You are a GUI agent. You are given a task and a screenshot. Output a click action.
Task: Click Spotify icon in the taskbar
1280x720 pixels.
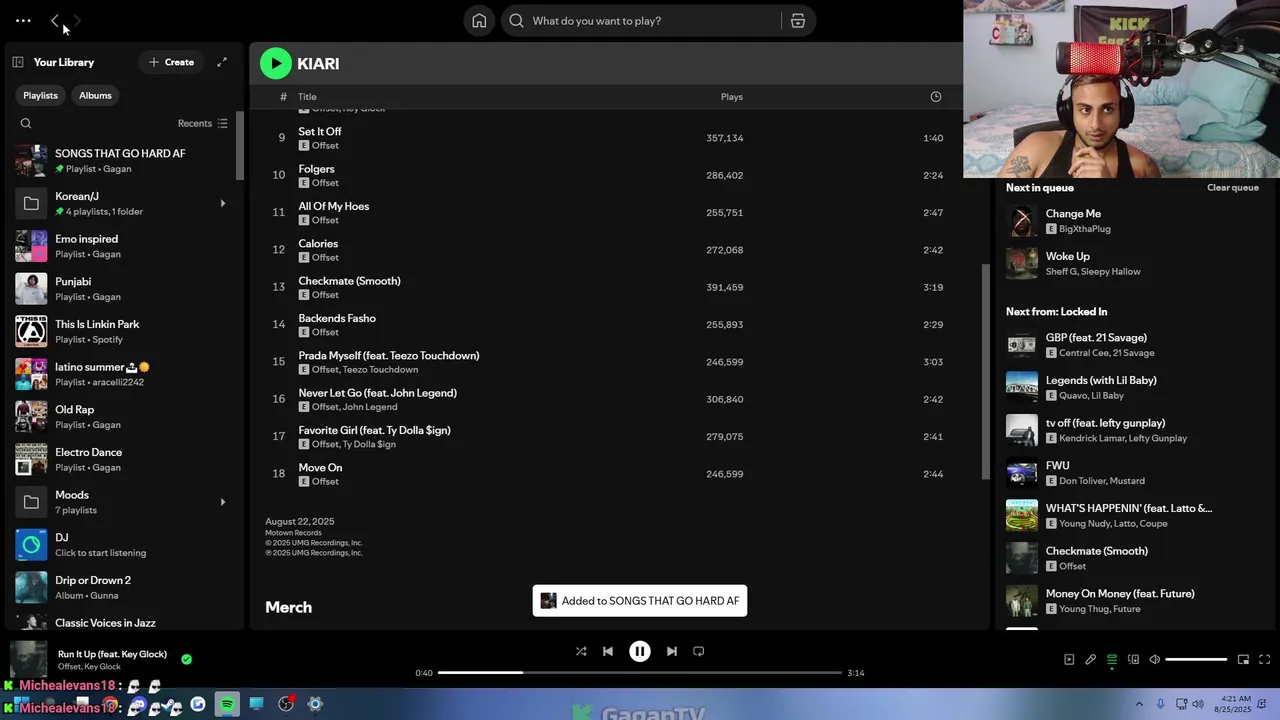click(x=227, y=704)
